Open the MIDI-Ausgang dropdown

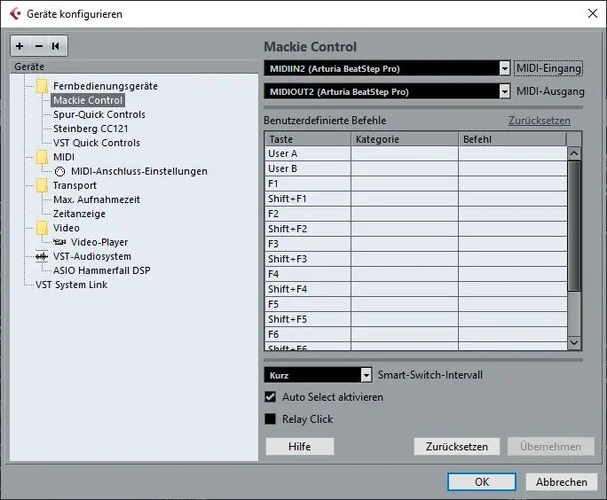pyautogui.click(x=504, y=92)
